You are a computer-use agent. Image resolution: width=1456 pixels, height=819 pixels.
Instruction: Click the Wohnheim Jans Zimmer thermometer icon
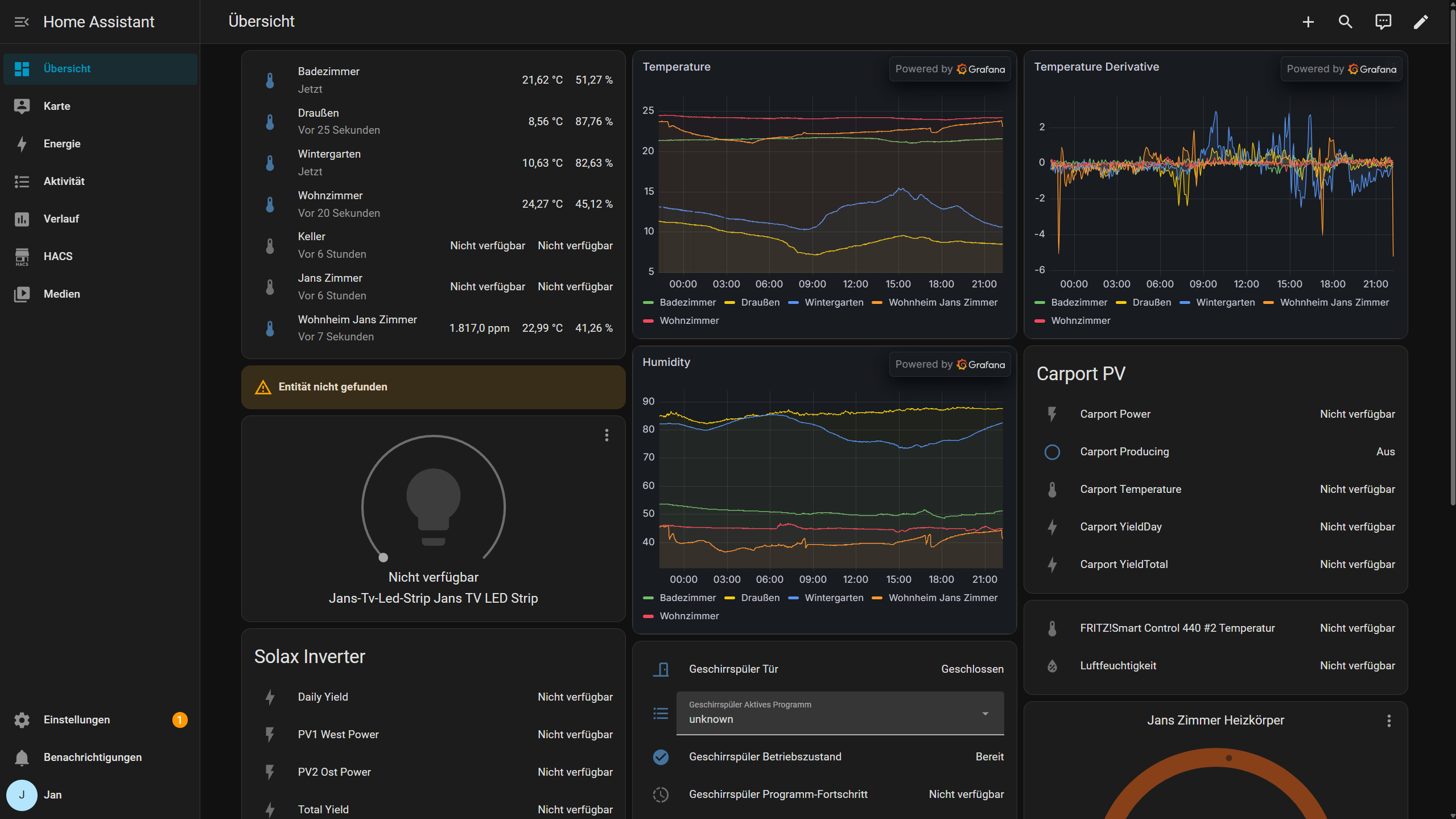point(270,328)
